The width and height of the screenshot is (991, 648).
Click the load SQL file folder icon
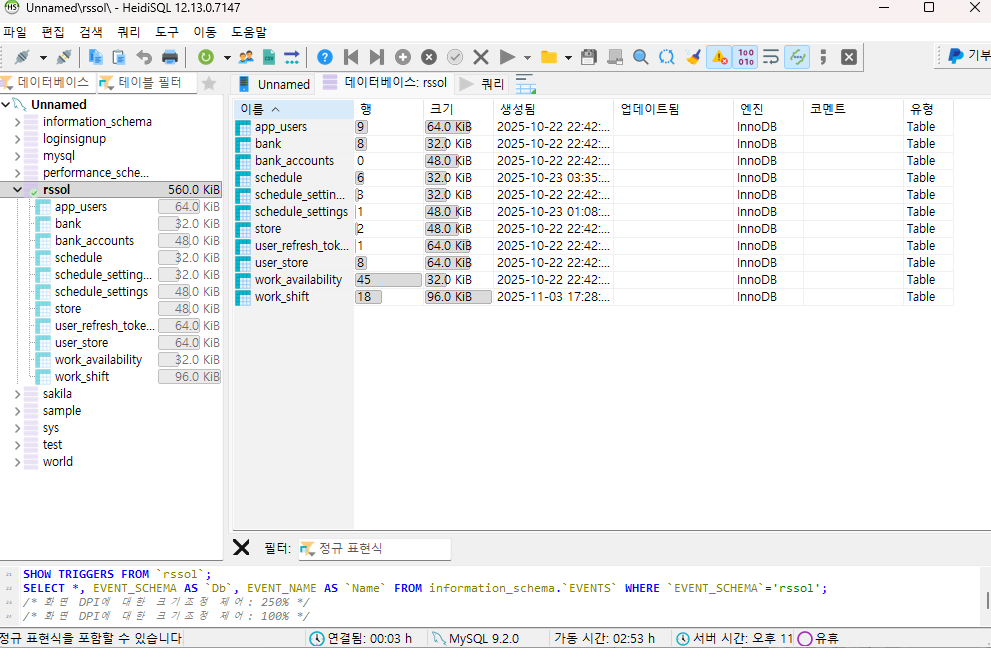[549, 57]
